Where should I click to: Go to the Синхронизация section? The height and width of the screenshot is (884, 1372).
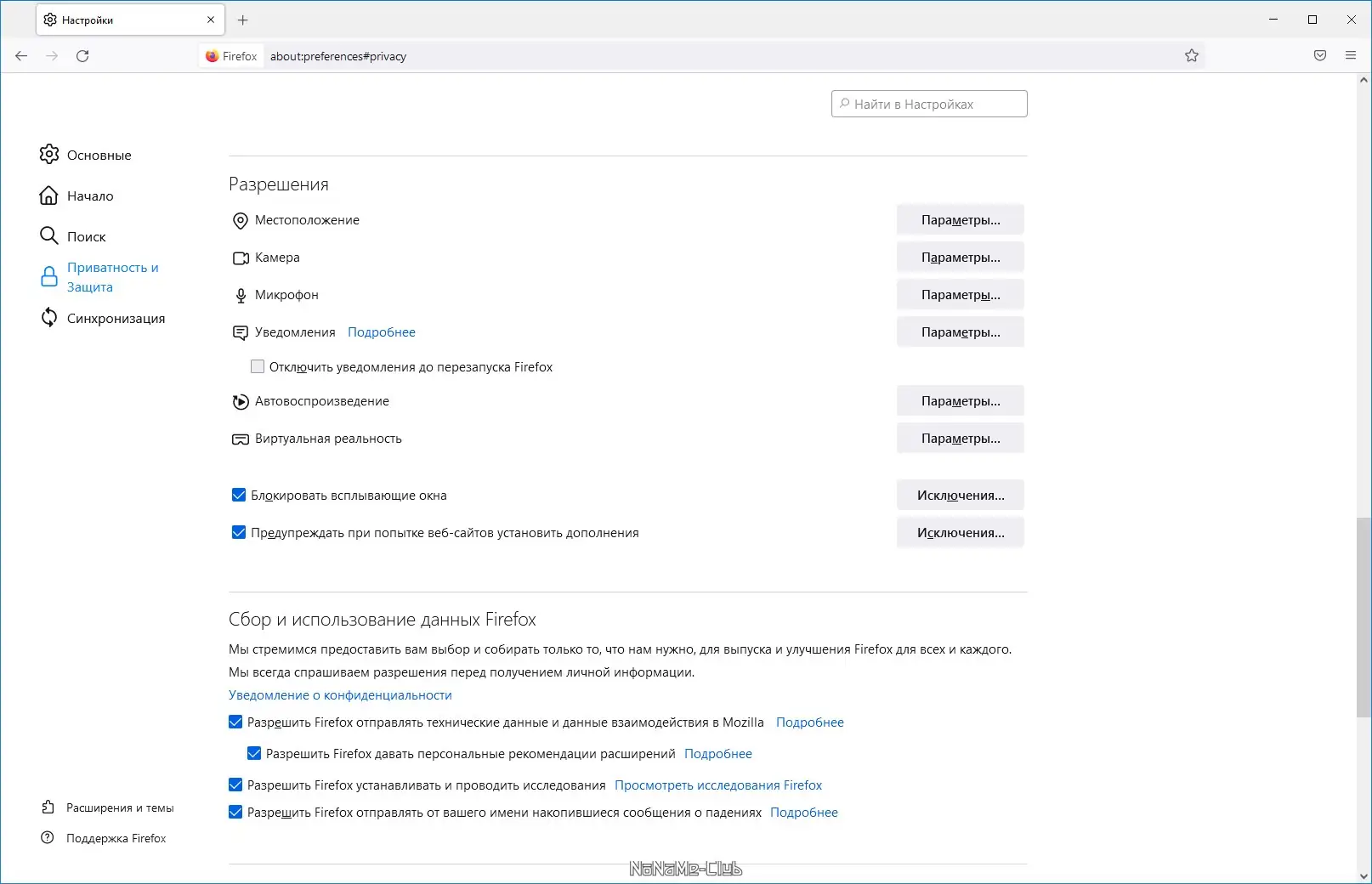coord(116,319)
